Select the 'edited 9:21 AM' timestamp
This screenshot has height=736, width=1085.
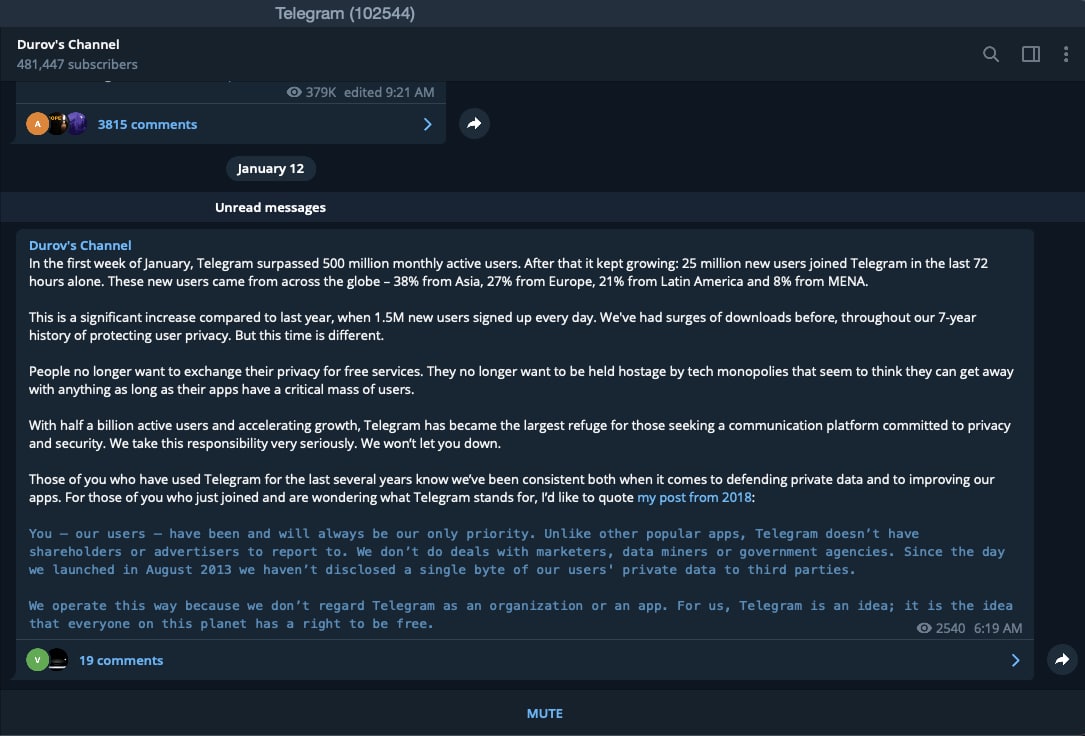click(389, 92)
